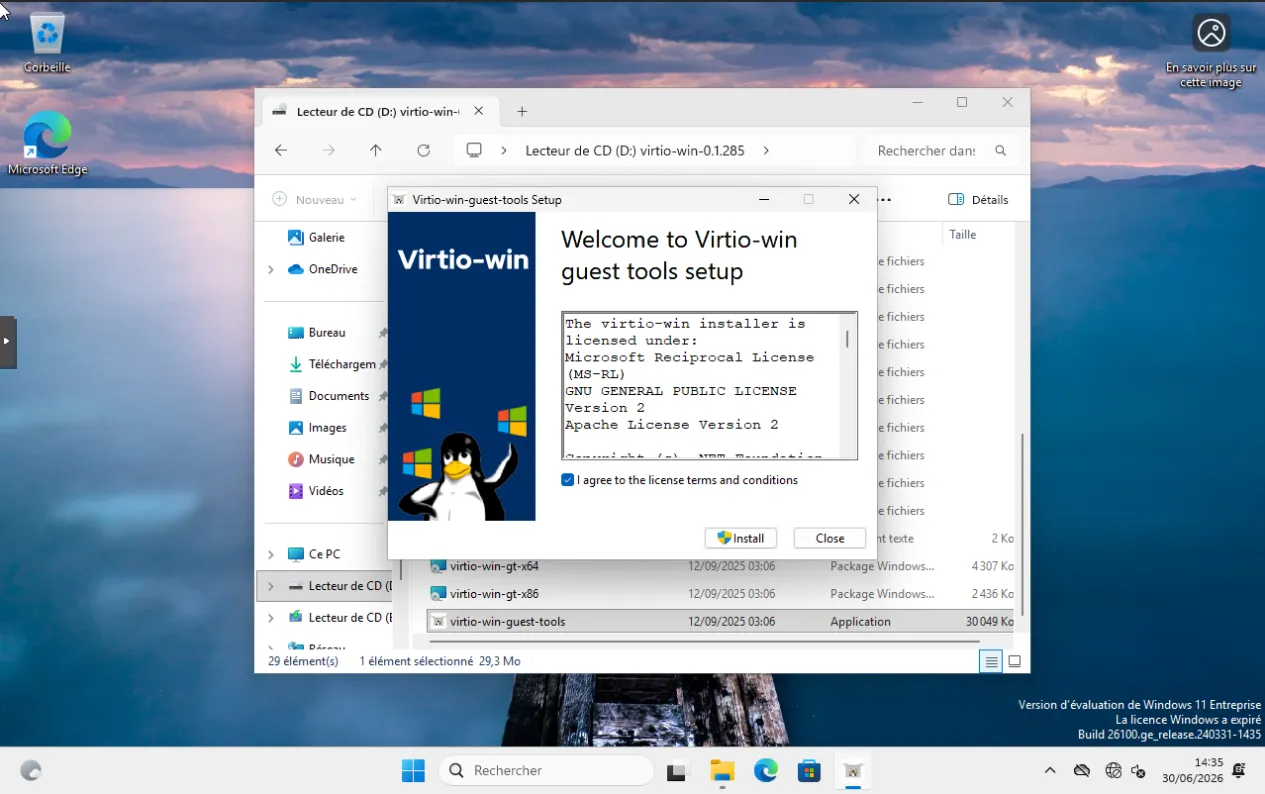Open the widgets button on the taskbar
Viewport: 1265px width, 794px height.
(x=31, y=770)
